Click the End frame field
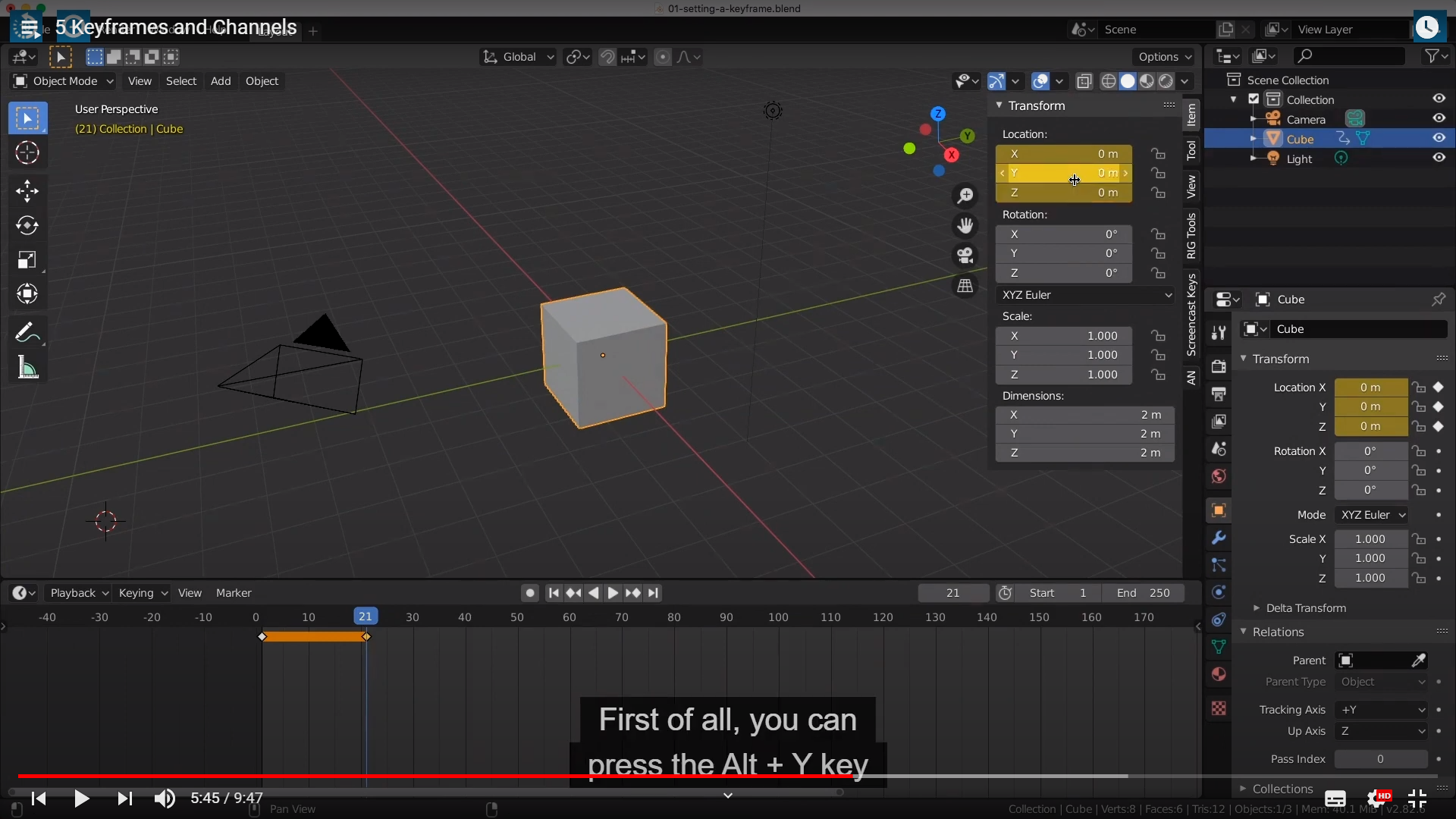The height and width of the screenshot is (819, 1456). pyautogui.click(x=1144, y=593)
